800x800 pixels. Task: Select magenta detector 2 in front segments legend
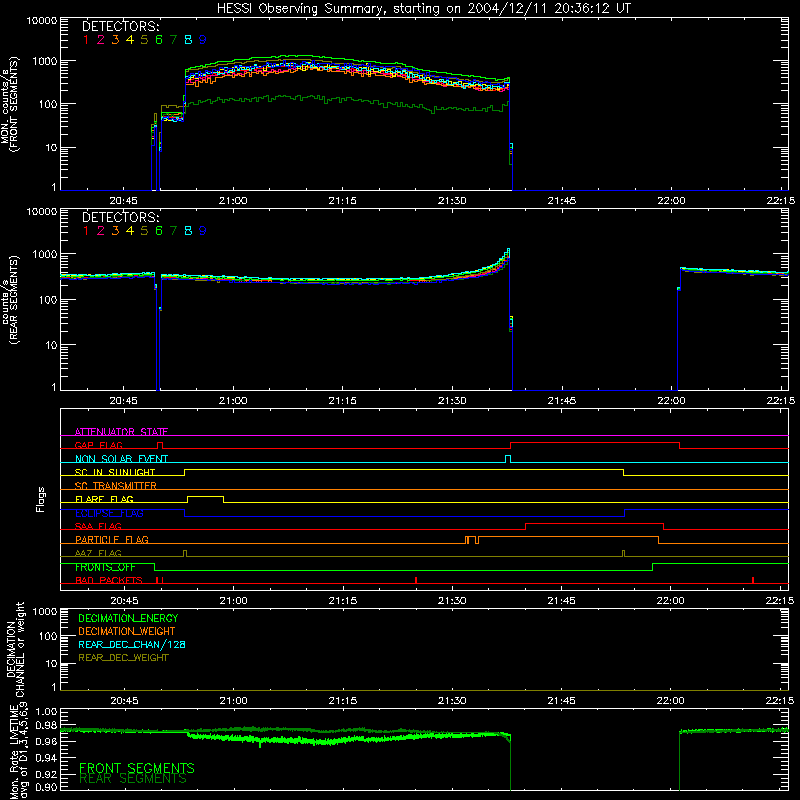(x=101, y=39)
